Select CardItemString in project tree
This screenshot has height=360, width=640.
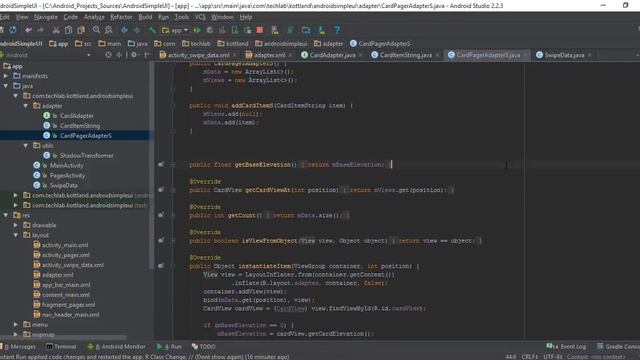tap(80, 126)
